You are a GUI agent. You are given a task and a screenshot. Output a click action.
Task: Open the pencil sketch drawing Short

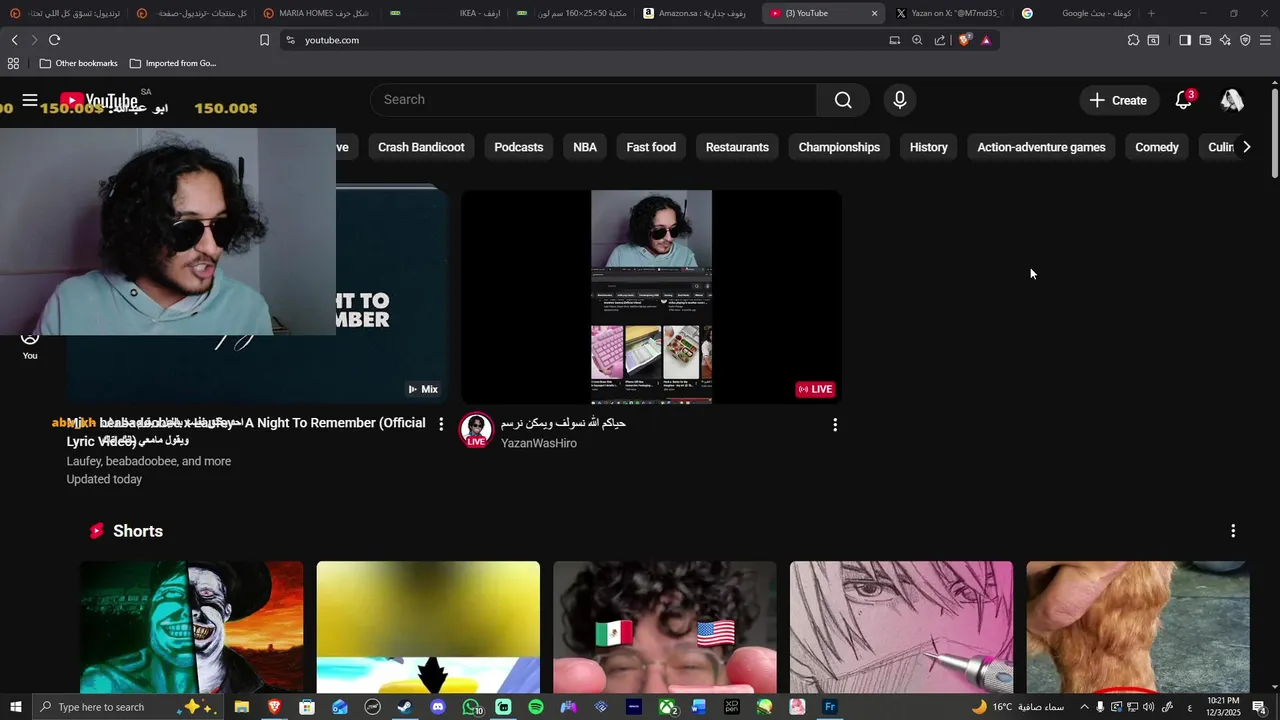pyautogui.click(x=901, y=627)
